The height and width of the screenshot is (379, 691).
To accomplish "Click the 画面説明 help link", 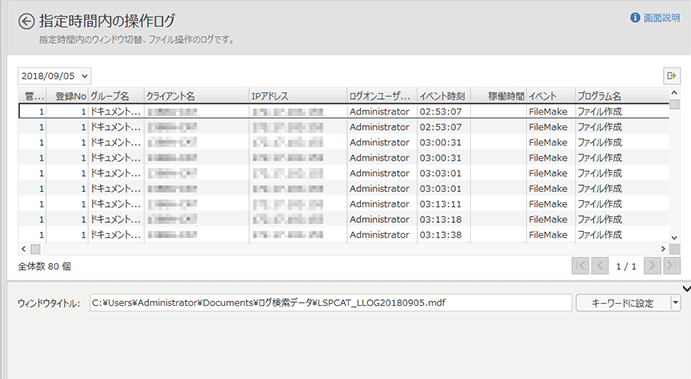I will [x=661, y=18].
